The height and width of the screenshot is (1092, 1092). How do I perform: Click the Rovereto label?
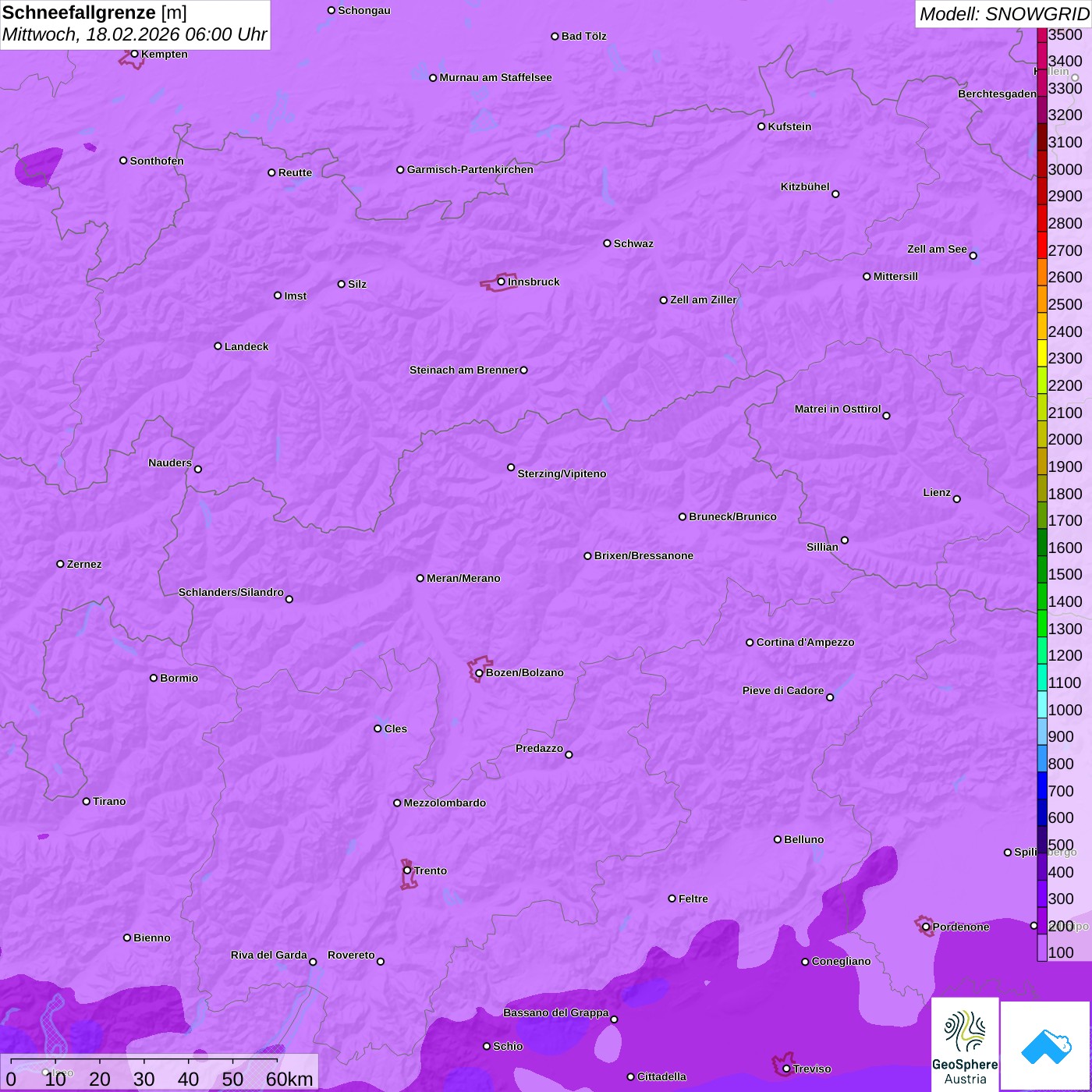[351, 955]
